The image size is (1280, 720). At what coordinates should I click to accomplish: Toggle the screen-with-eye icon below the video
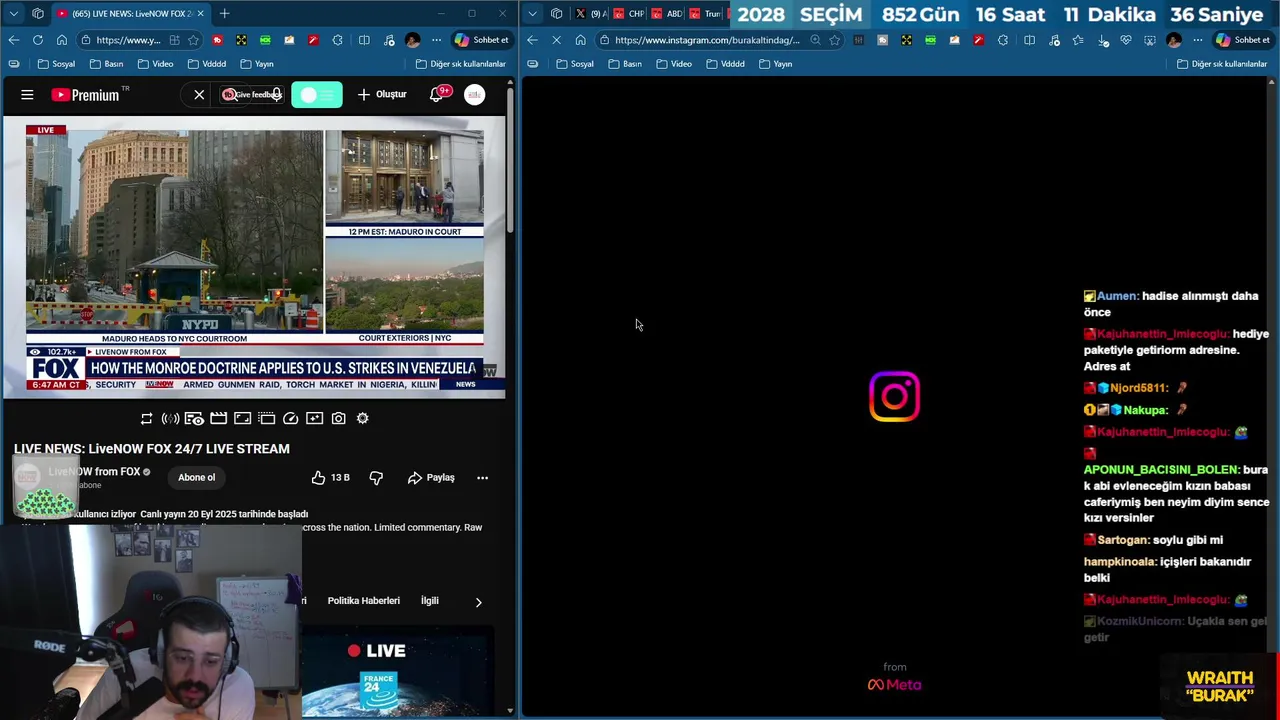click(x=194, y=418)
